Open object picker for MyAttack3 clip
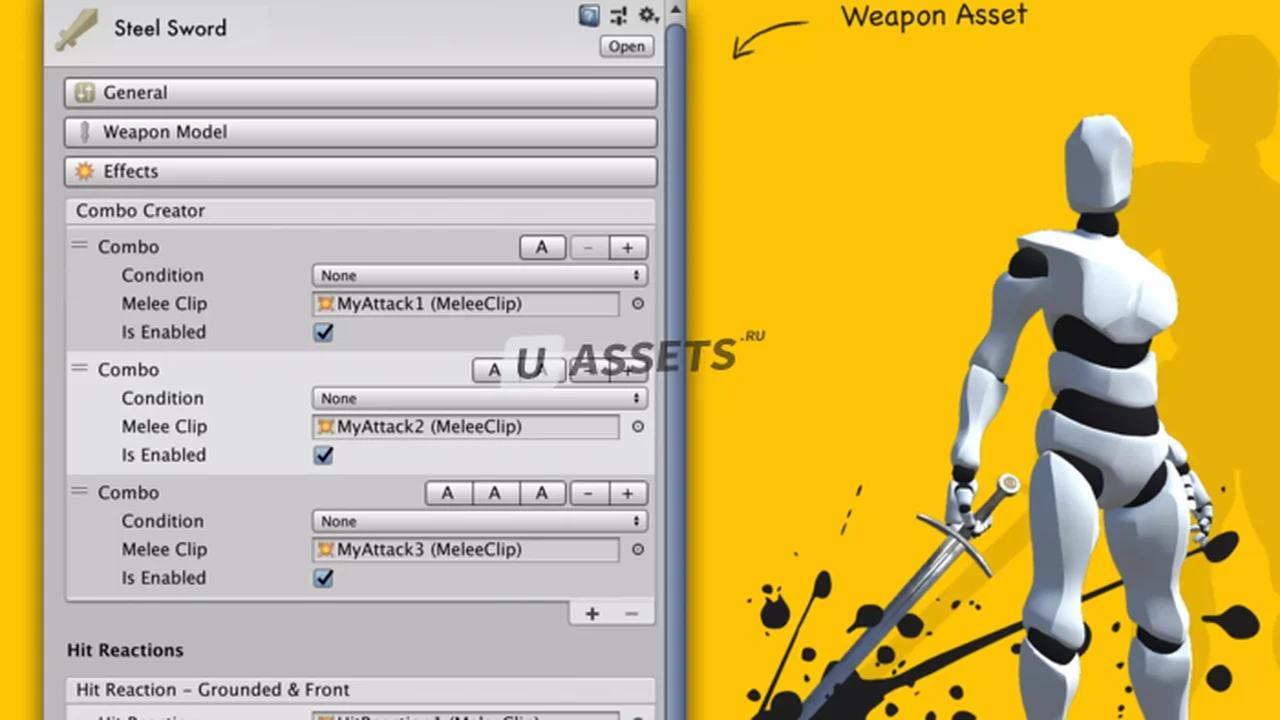1280x720 pixels. click(637, 550)
